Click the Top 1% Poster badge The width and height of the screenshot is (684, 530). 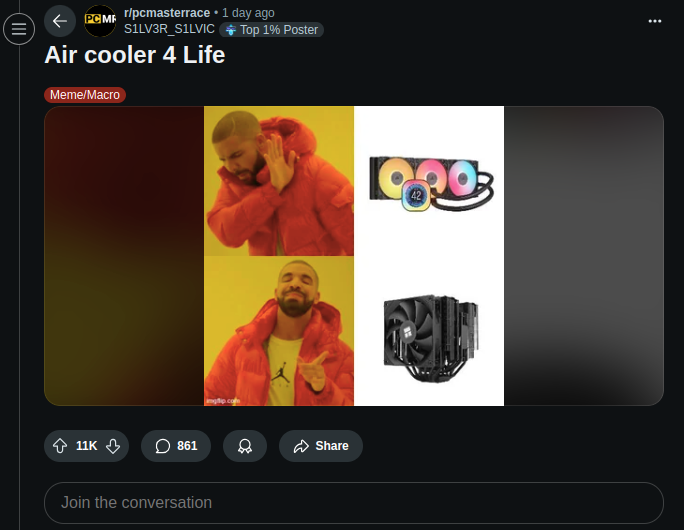(x=271, y=30)
